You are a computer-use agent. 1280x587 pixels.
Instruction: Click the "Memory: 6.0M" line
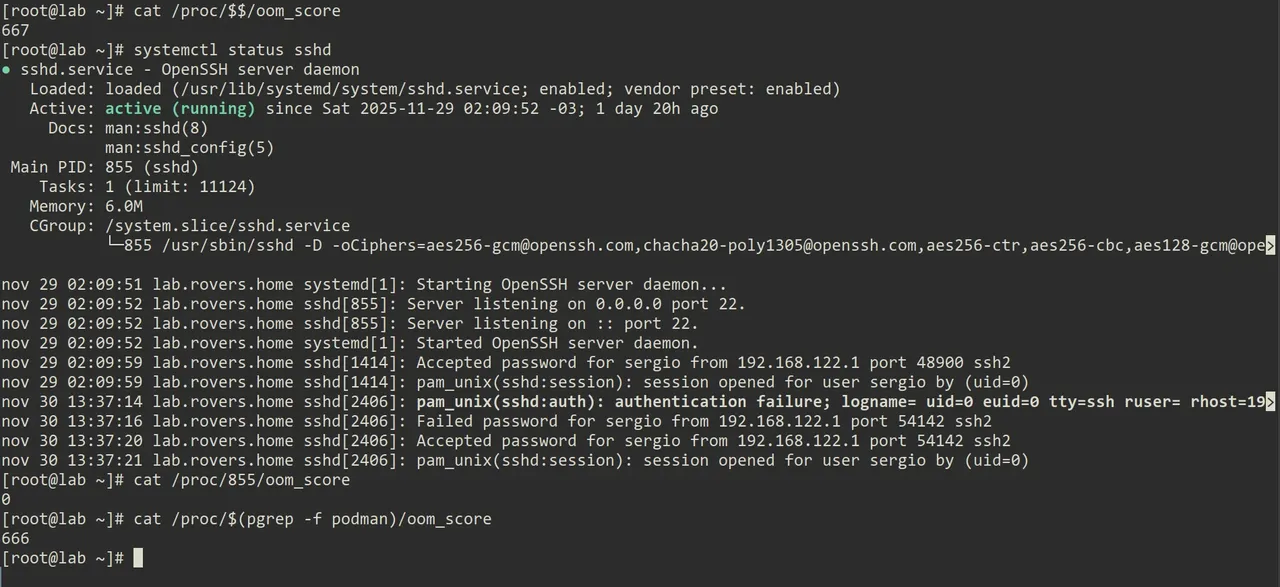click(x=86, y=207)
